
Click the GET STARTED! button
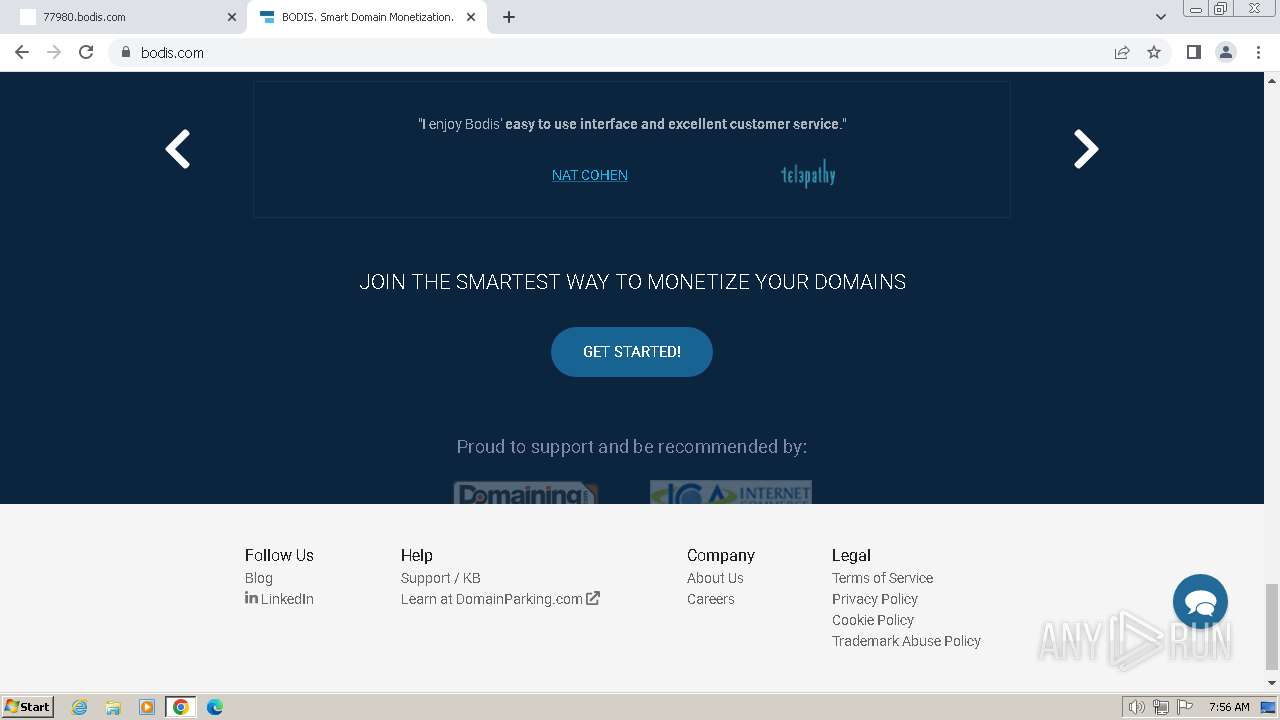[x=632, y=352]
